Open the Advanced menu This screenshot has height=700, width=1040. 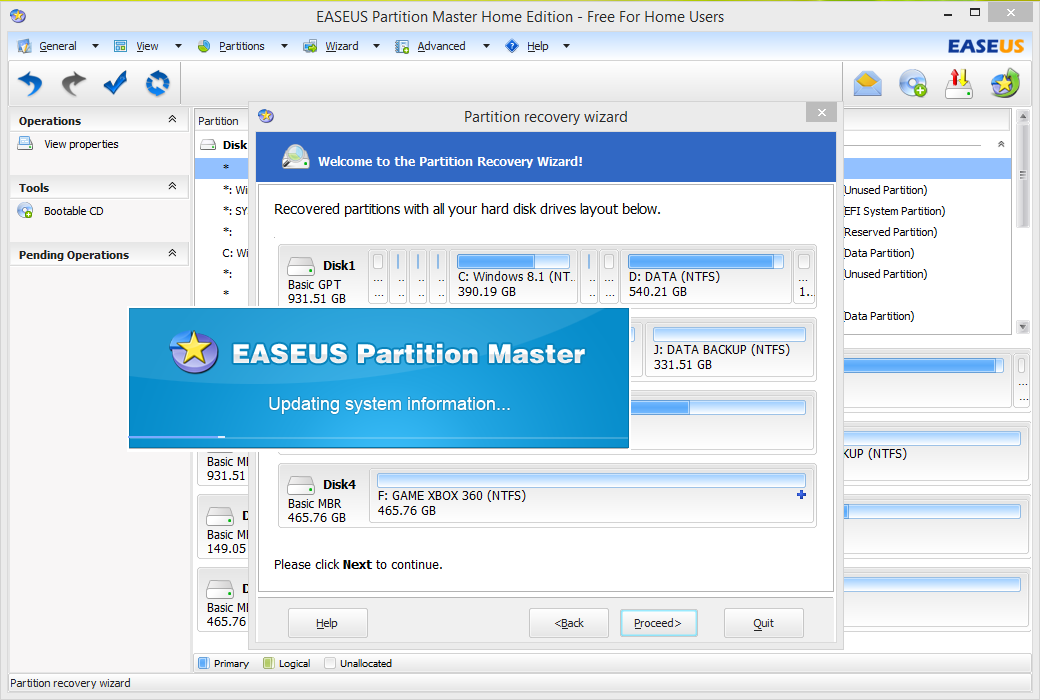pos(441,46)
